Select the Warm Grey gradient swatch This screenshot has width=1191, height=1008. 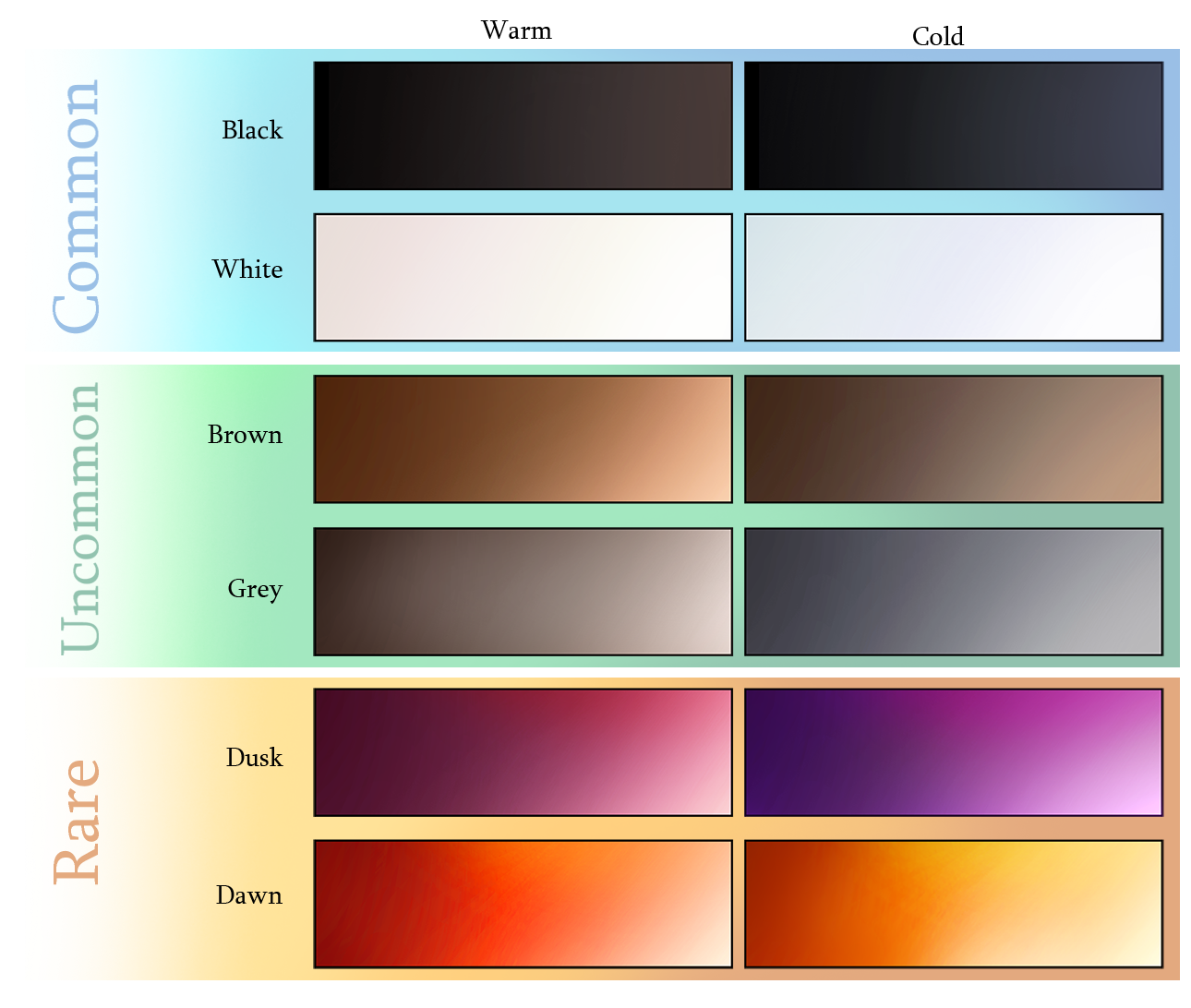tap(523, 592)
